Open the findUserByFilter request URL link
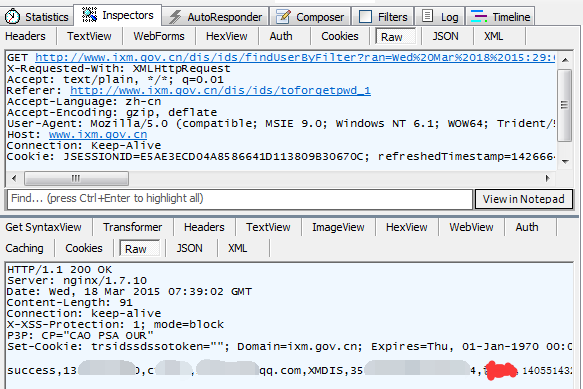 [x=295, y=58]
